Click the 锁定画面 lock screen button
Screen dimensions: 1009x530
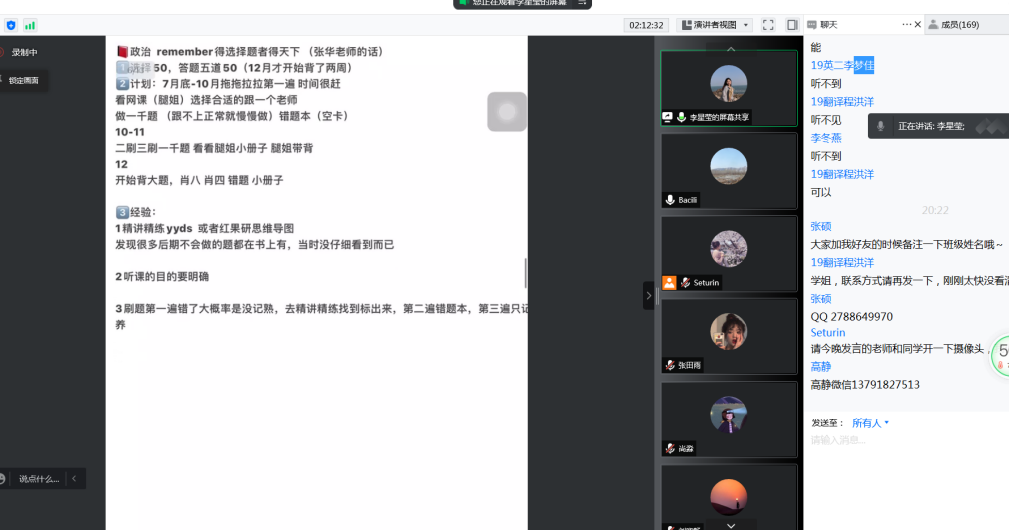(x=23, y=80)
